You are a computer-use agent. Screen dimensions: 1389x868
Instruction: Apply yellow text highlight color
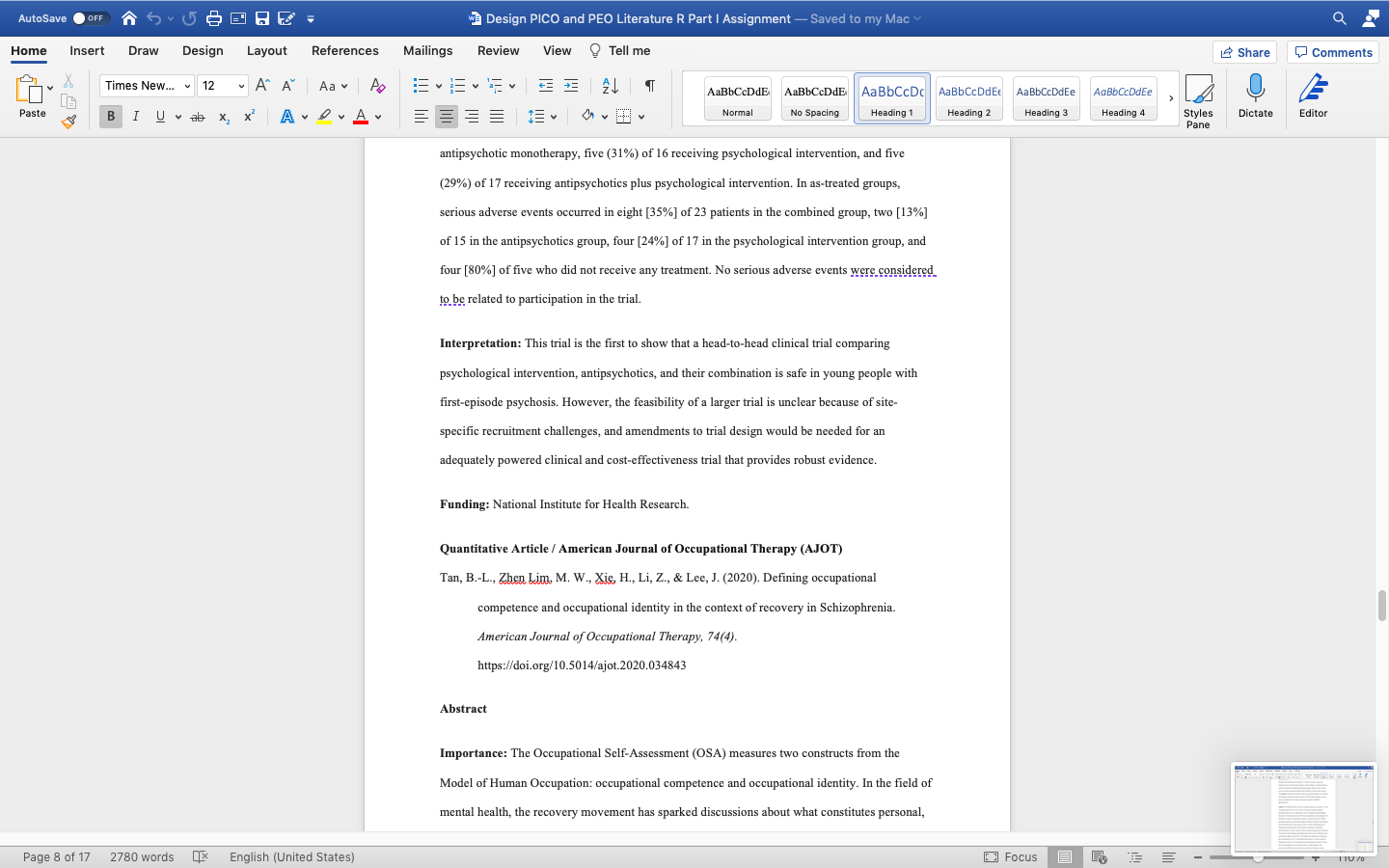point(324,117)
